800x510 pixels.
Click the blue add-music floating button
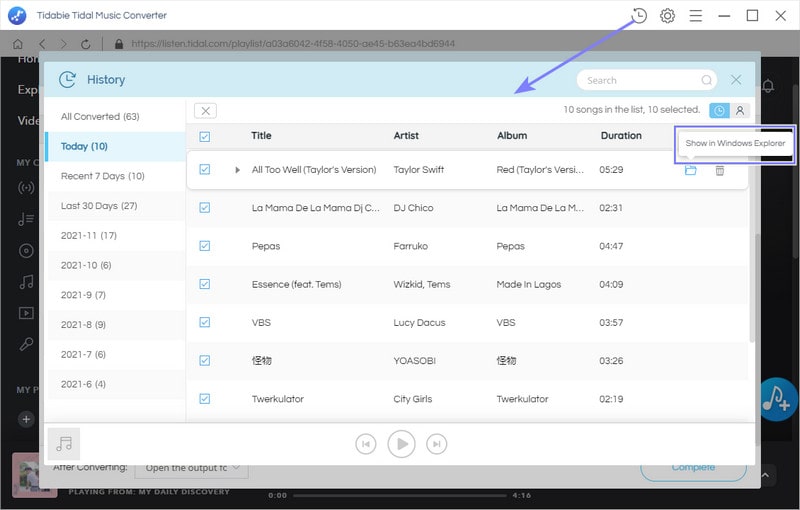tap(777, 399)
